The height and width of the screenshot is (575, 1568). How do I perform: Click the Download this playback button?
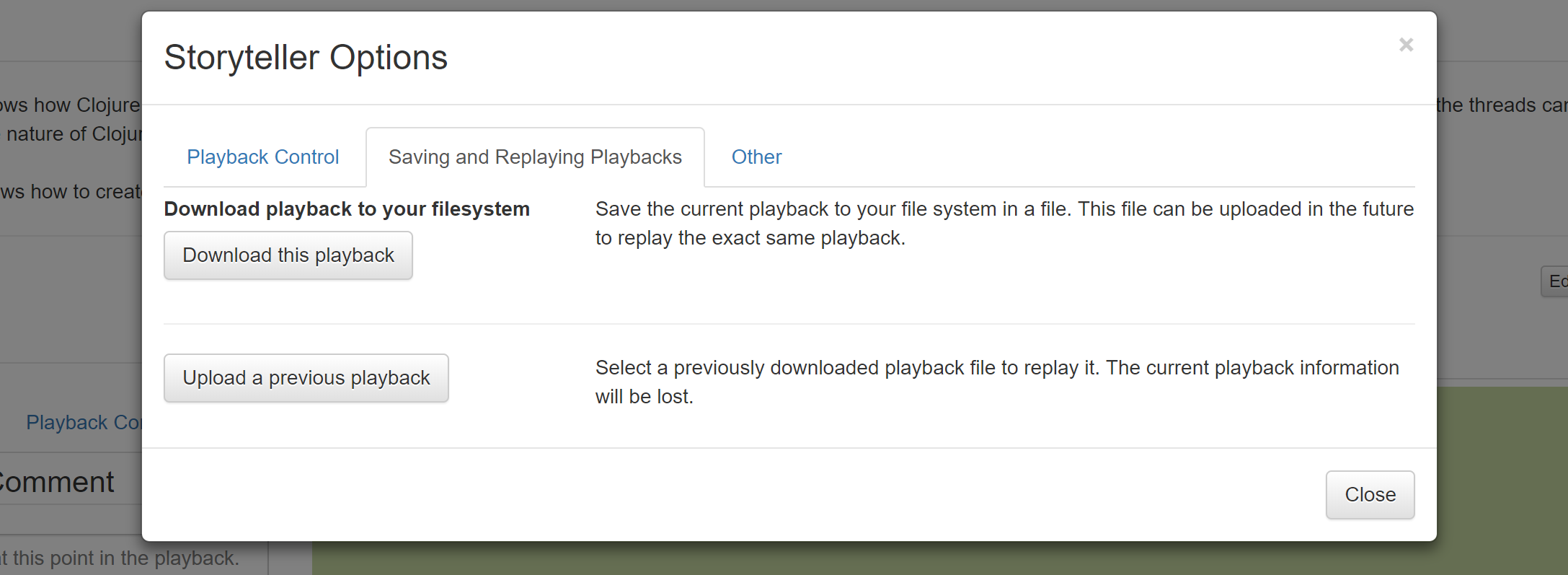(x=288, y=255)
